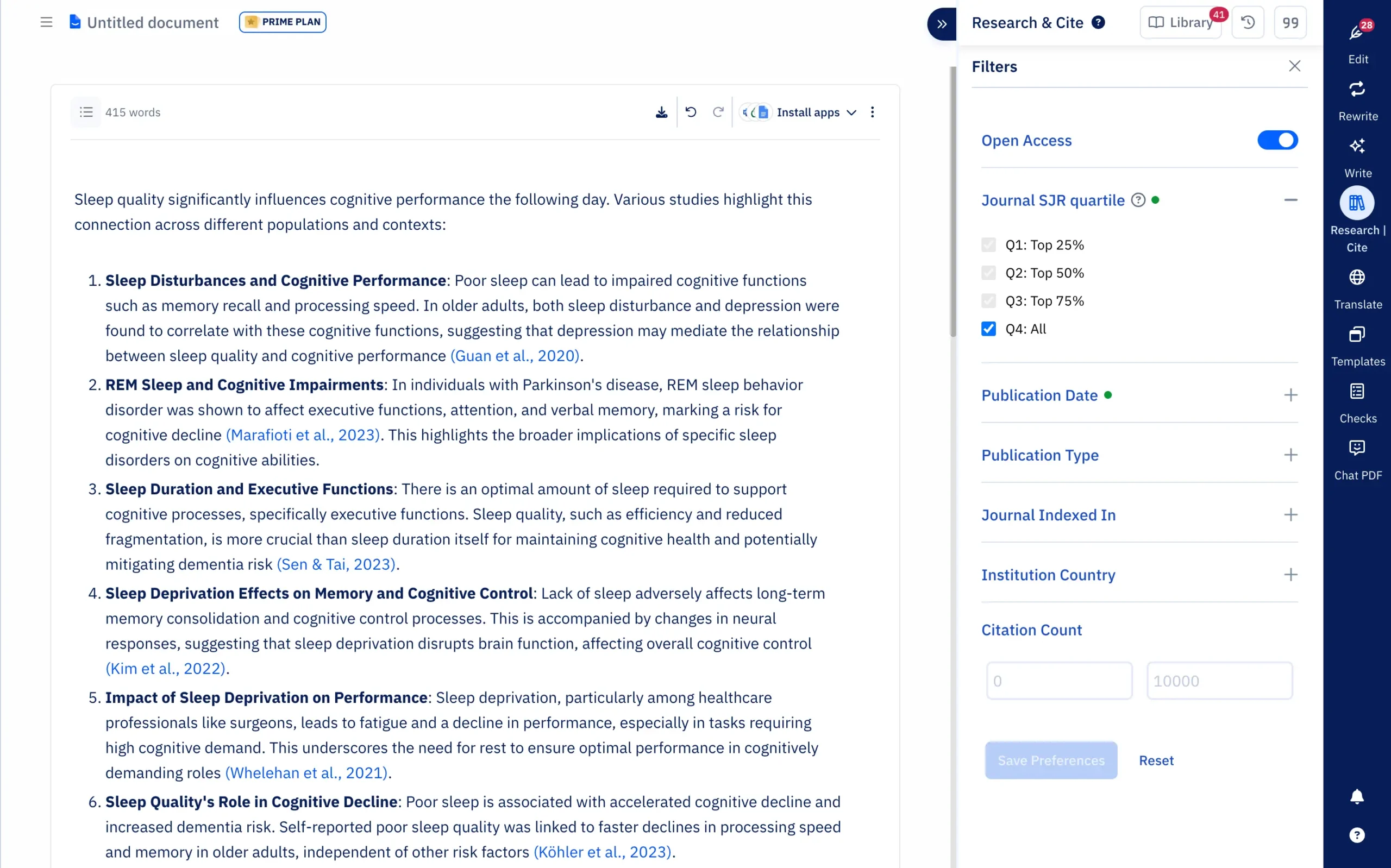This screenshot has width=1391, height=868.
Task: Toggle the Open Access switch
Action: coord(1277,140)
